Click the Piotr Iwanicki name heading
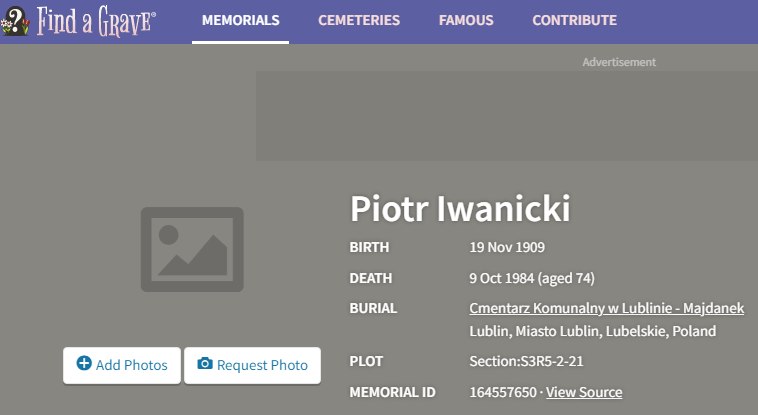The height and width of the screenshot is (415, 758). [460, 210]
